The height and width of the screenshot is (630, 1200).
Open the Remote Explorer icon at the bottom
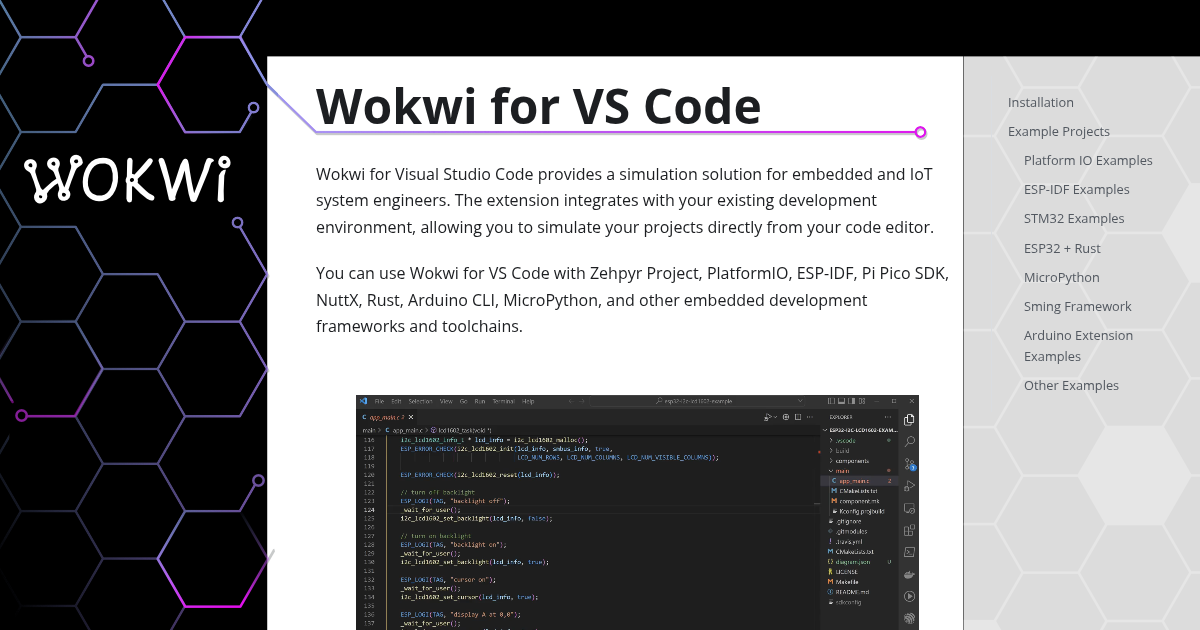pyautogui.click(x=908, y=508)
